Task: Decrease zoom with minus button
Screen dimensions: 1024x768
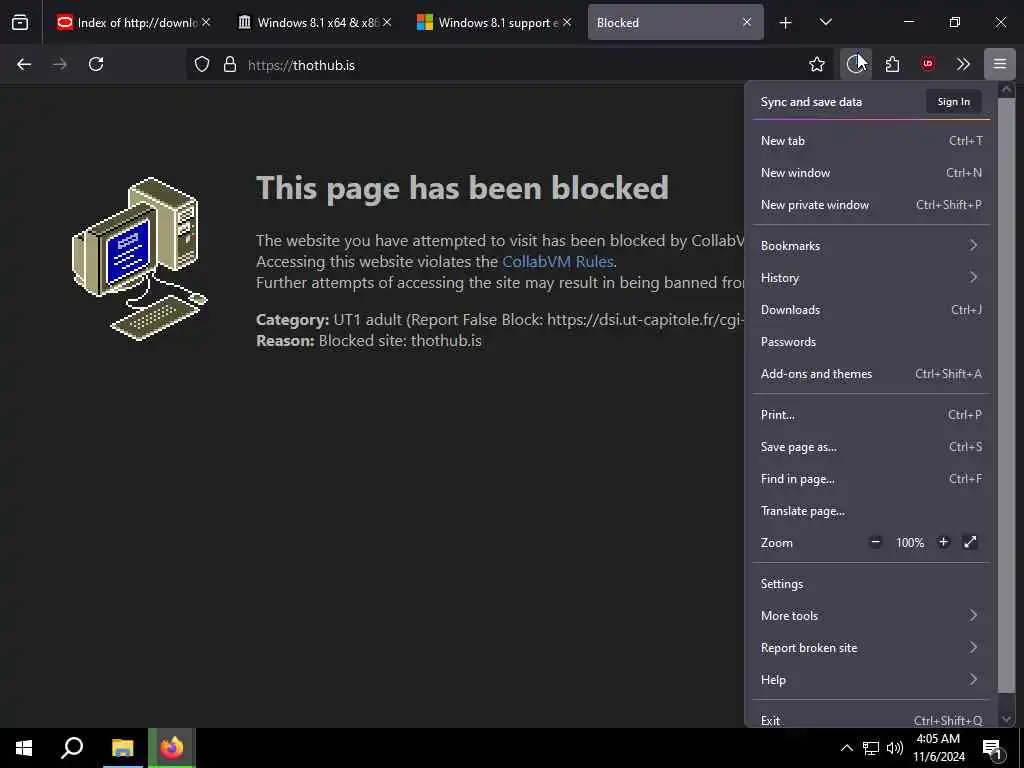Action: (875, 542)
